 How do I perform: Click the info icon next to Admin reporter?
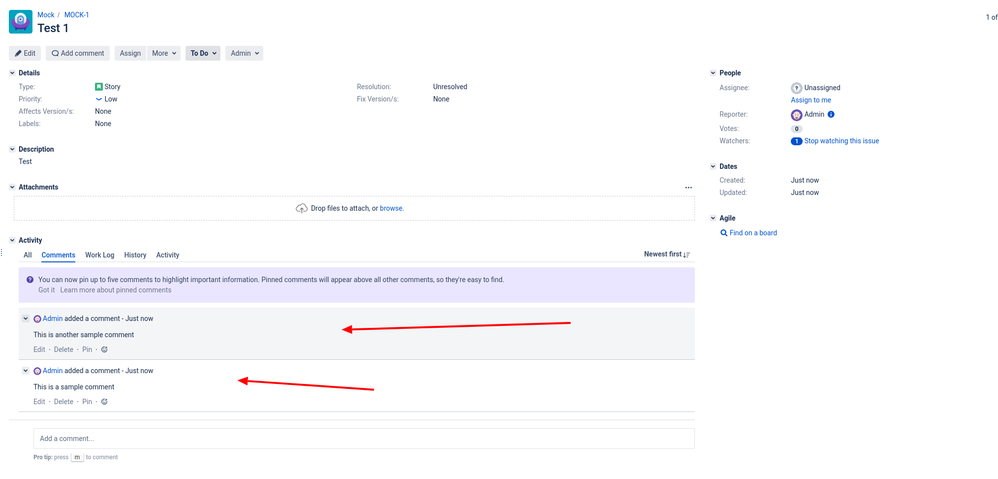[831, 115]
